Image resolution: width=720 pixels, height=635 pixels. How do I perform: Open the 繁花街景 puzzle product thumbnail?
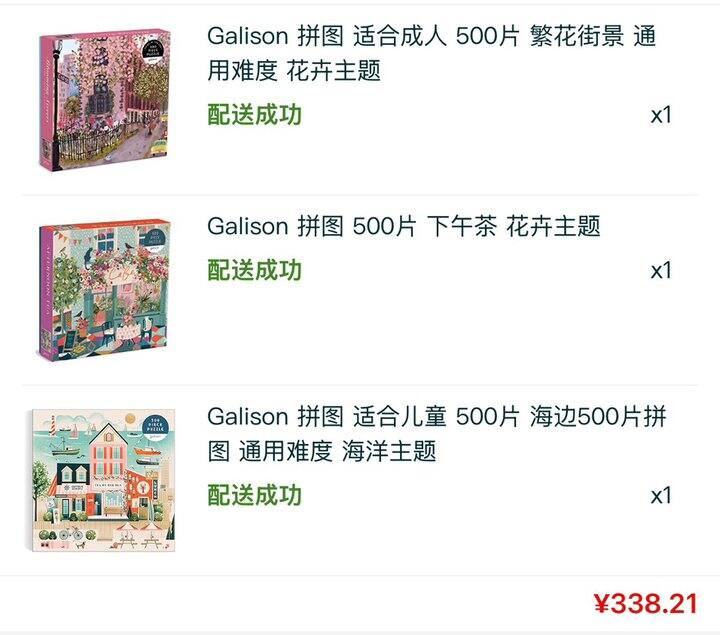click(x=104, y=100)
